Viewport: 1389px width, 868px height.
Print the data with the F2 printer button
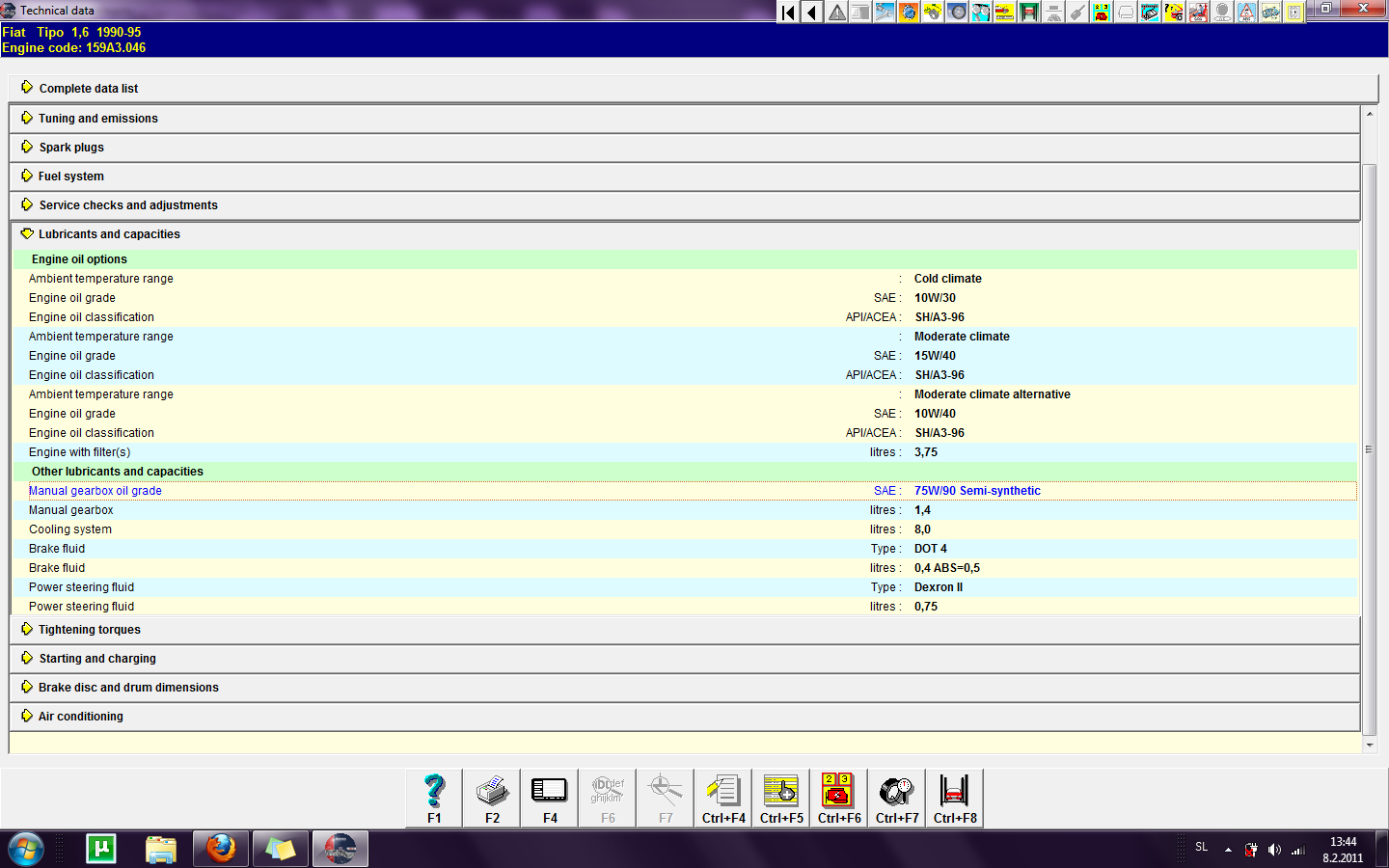492,798
